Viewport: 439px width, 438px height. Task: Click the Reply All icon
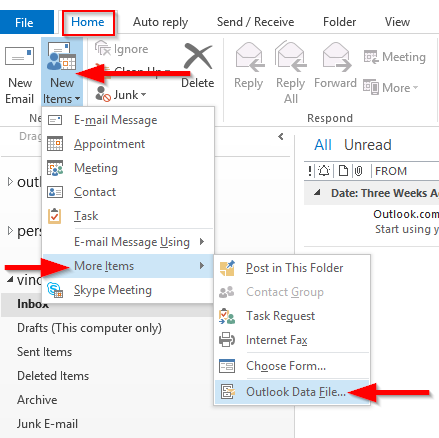click(x=291, y=56)
